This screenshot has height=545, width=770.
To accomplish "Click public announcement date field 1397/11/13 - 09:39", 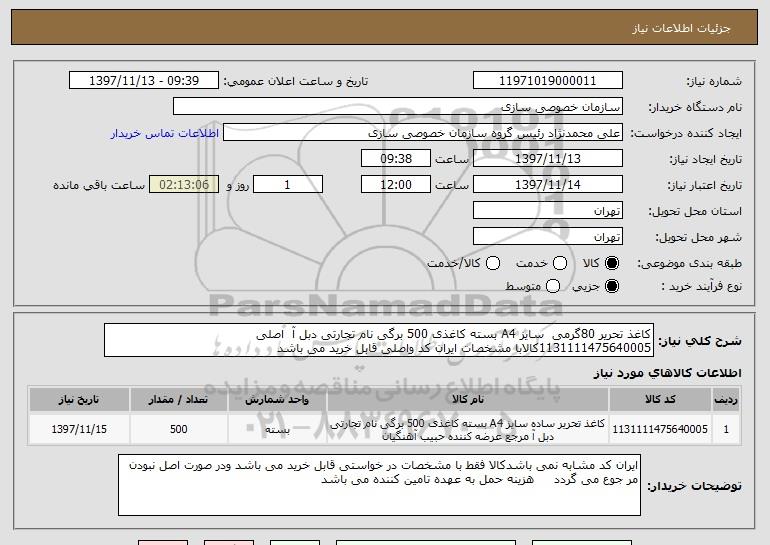I will [144, 81].
